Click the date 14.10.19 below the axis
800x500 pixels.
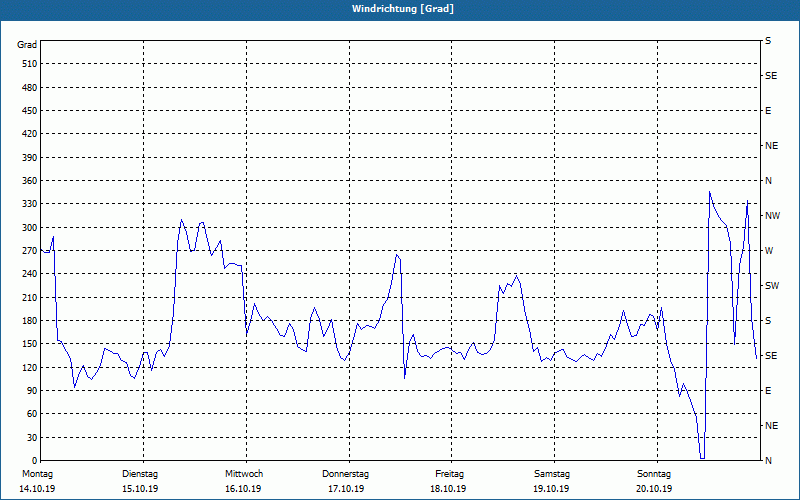point(36,489)
